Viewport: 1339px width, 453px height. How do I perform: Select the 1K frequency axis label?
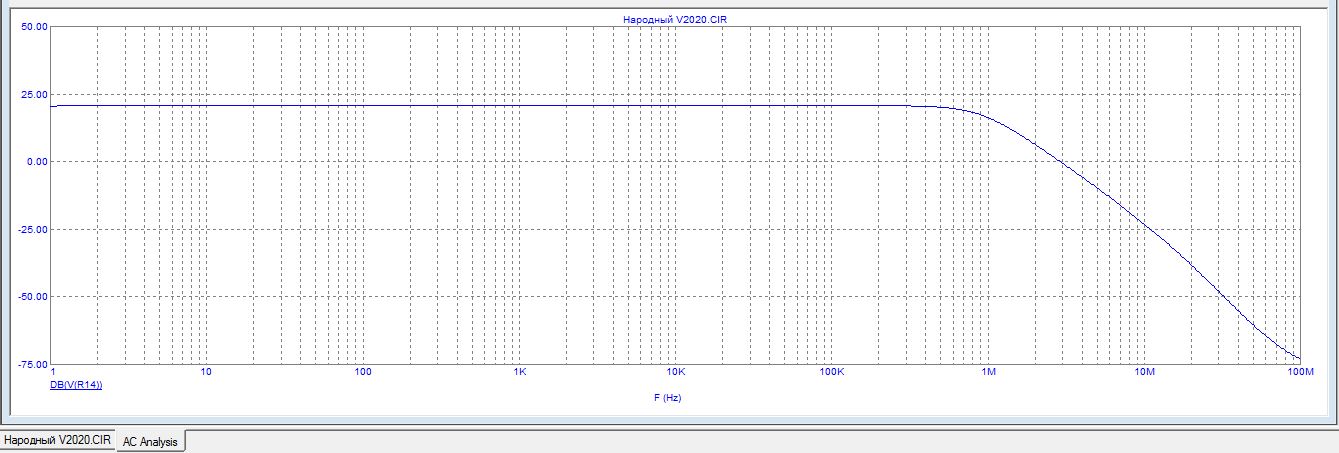[519, 373]
